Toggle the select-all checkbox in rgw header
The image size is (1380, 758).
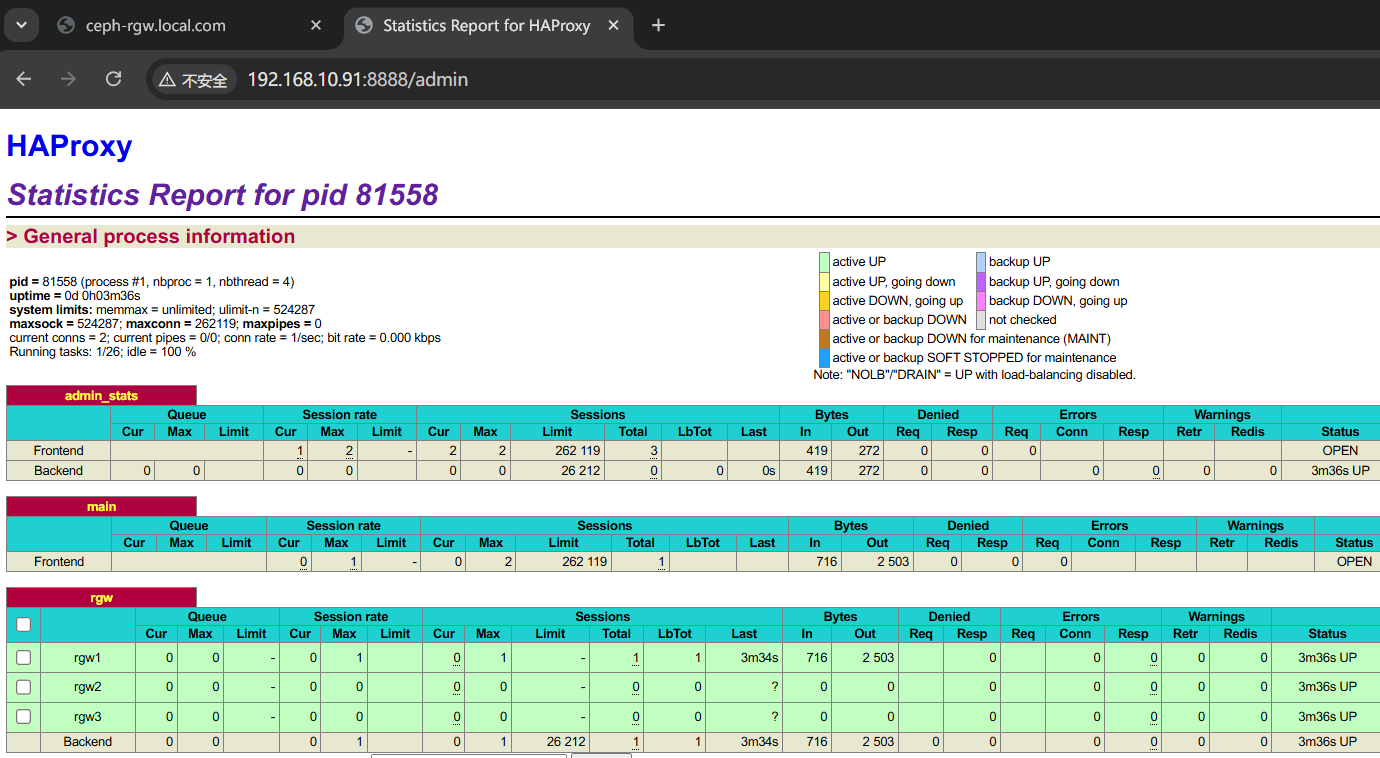click(x=23, y=625)
